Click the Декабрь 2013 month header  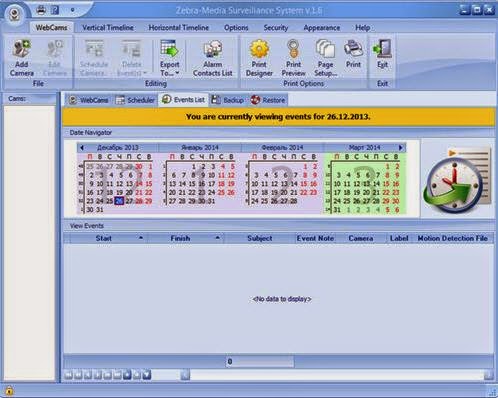(117, 147)
